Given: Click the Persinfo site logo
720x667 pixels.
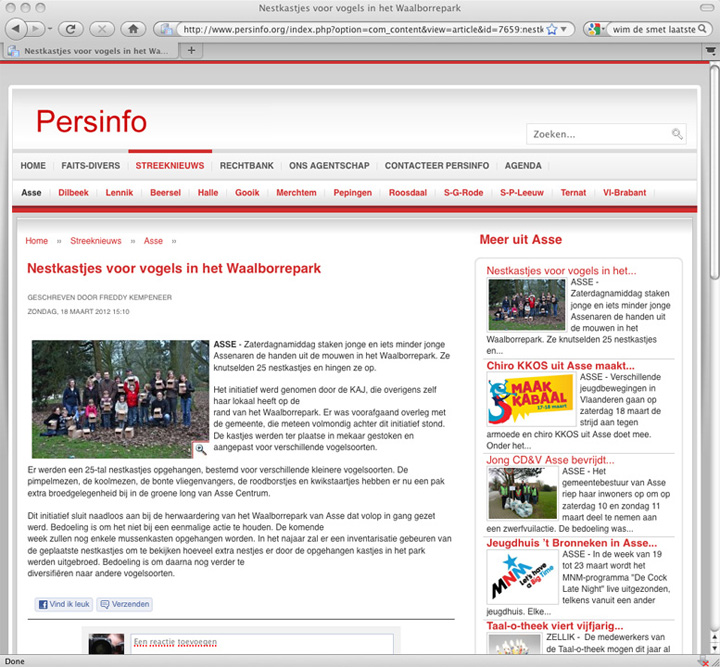Looking at the screenshot, I should coord(91,121).
